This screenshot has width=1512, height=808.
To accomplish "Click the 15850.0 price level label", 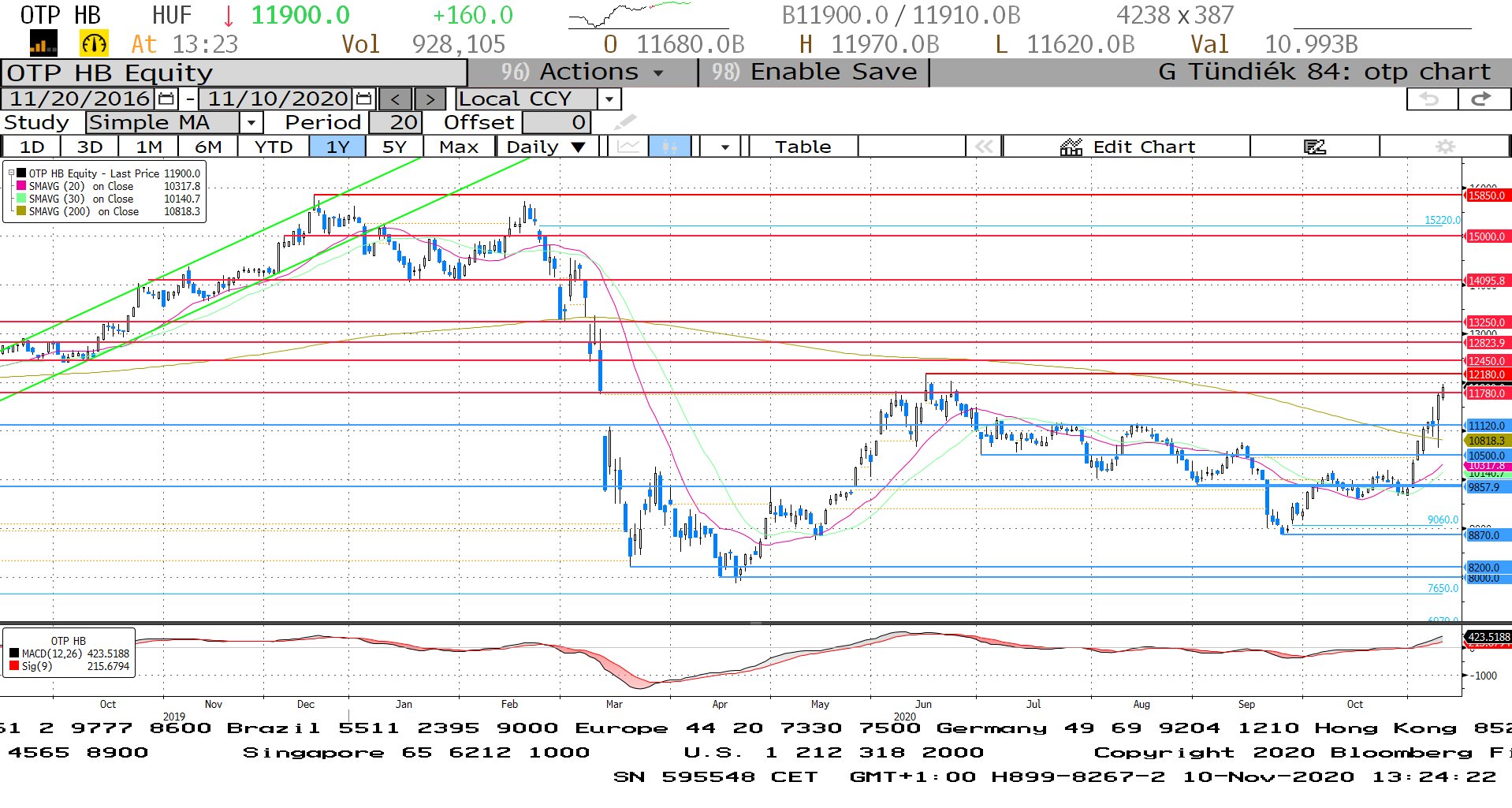I will [x=1486, y=195].
